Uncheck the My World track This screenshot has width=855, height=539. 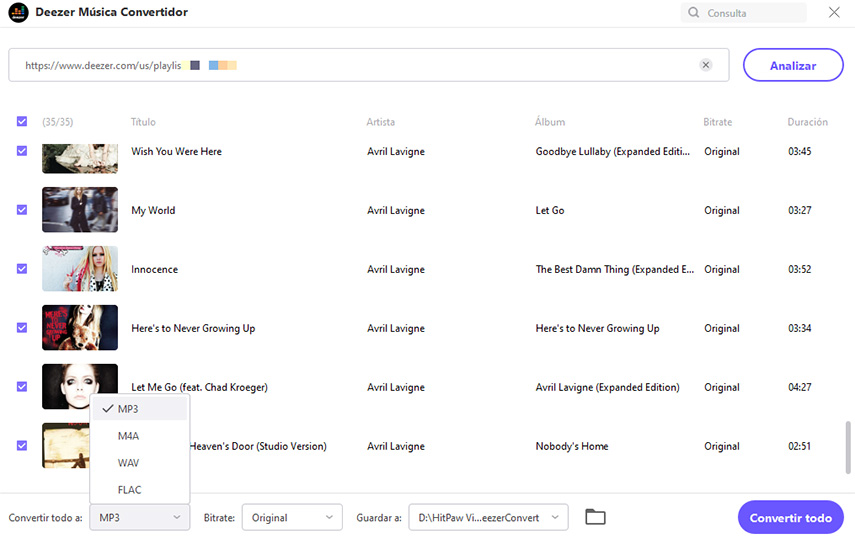tap(22, 210)
